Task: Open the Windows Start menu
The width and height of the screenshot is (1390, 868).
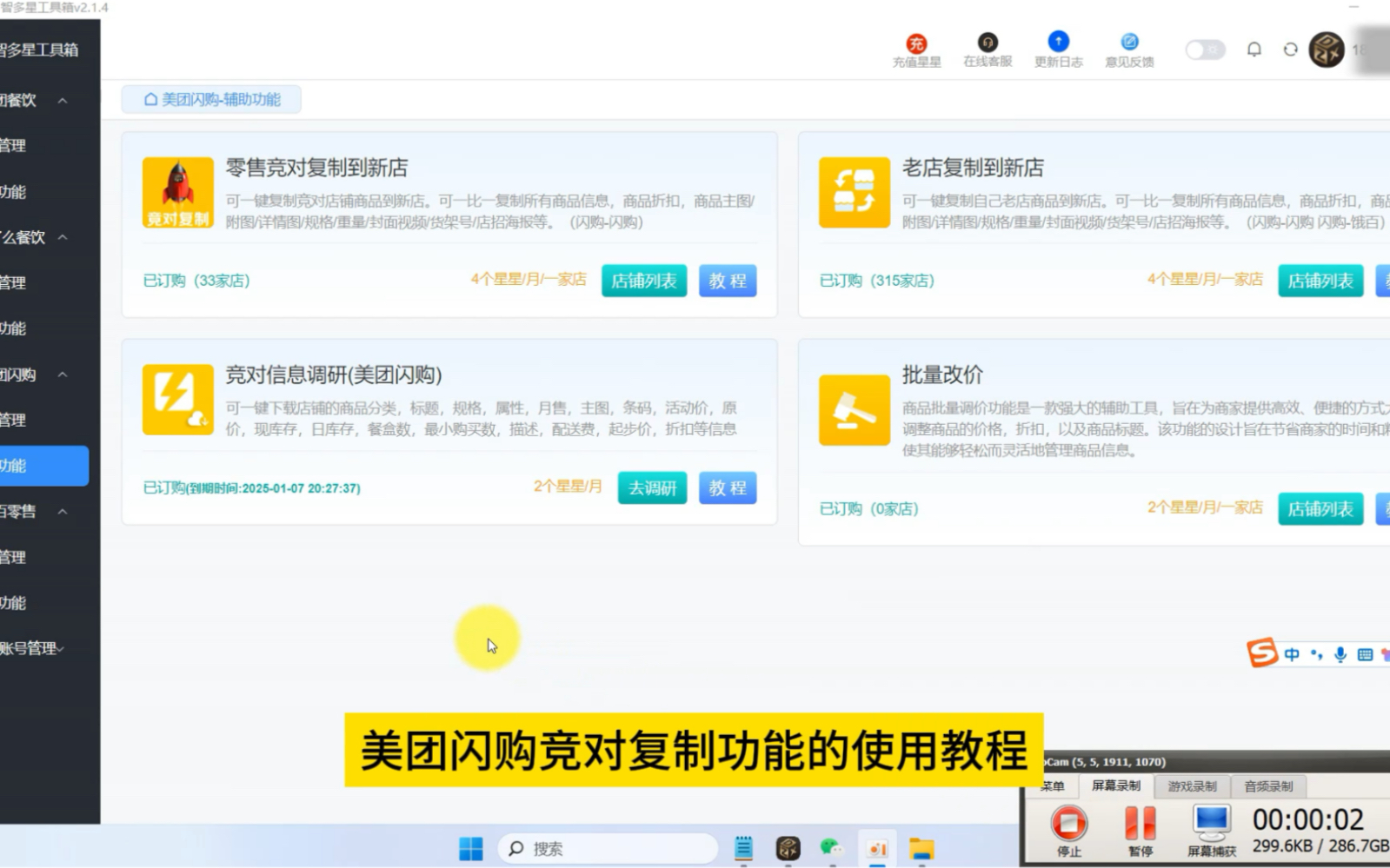Action: 471,848
